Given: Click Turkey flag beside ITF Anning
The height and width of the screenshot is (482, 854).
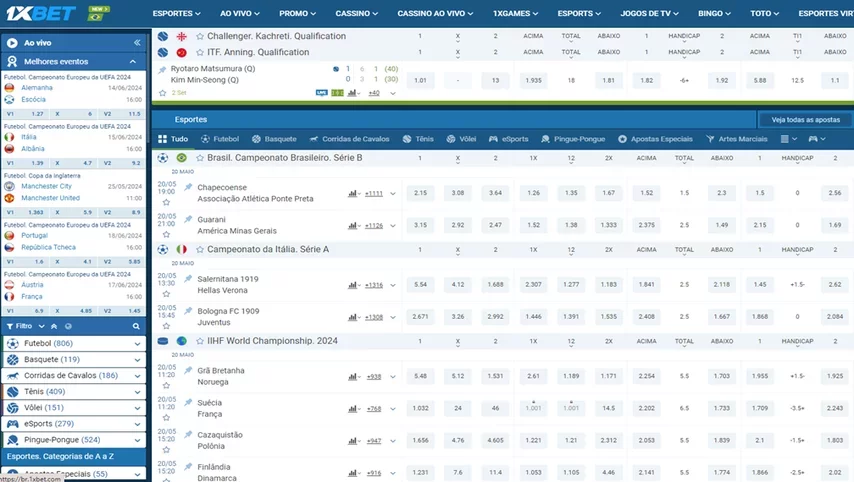Looking at the screenshot, I should 181,52.
